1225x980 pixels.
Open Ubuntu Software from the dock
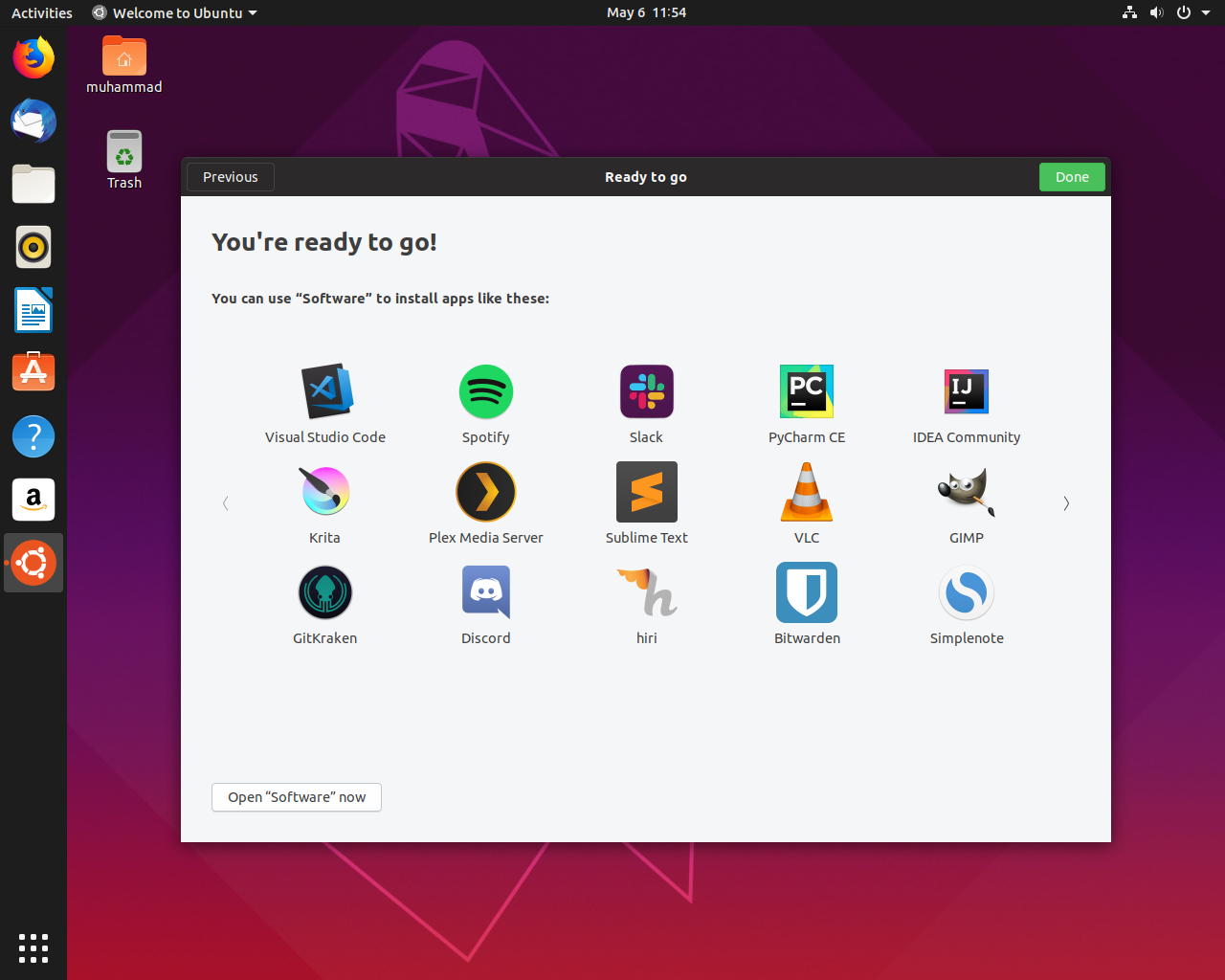33,373
